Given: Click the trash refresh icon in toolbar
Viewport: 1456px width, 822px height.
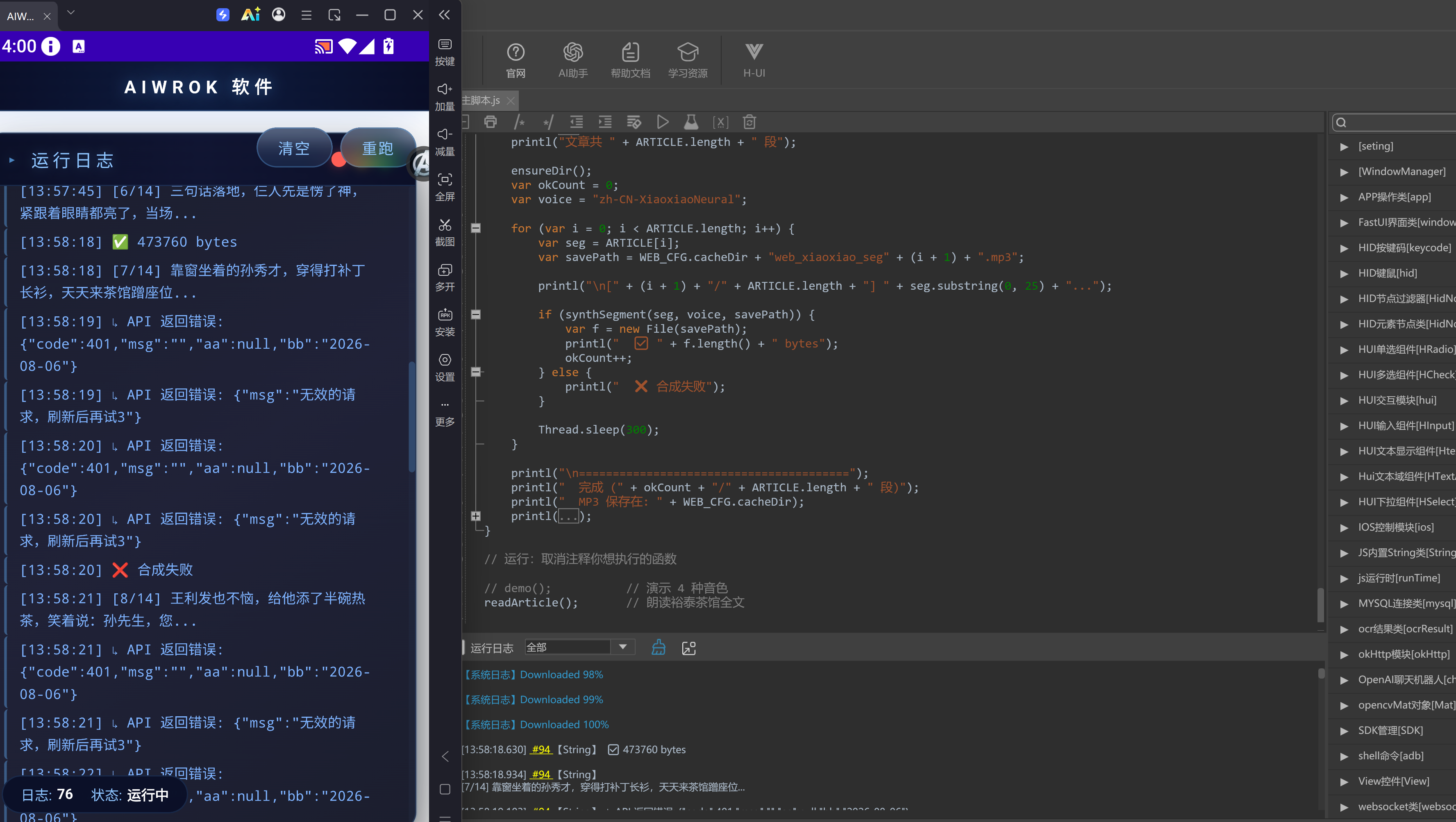Looking at the screenshot, I should [x=750, y=122].
